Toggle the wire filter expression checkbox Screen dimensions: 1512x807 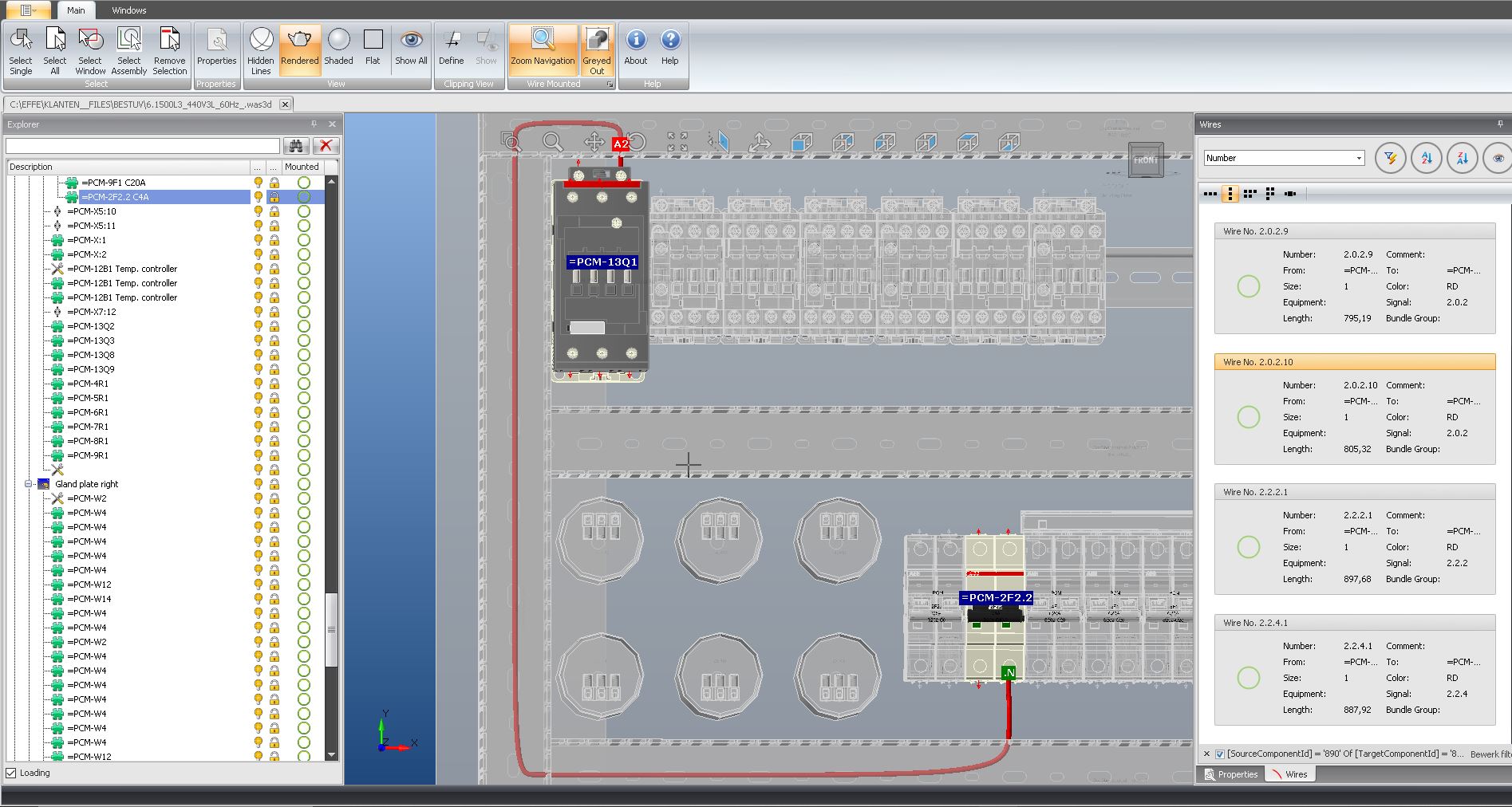pyautogui.click(x=1219, y=754)
